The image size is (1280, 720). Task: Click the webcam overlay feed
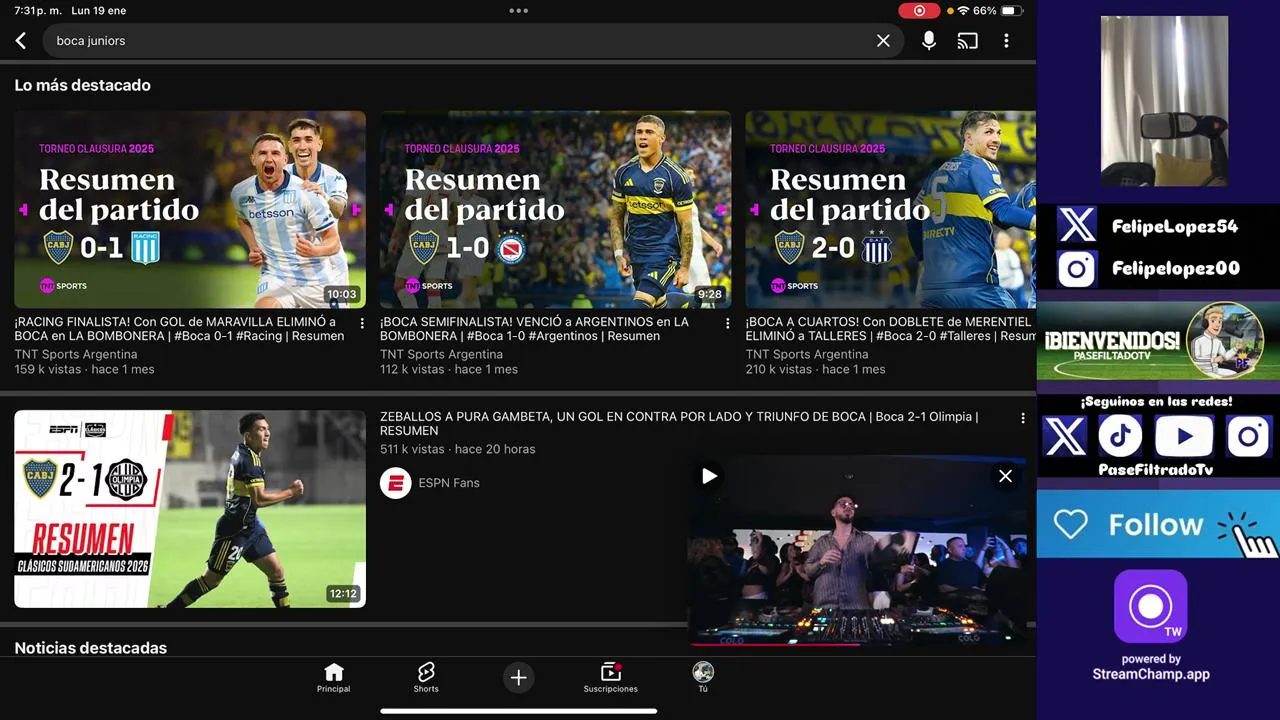[1164, 101]
